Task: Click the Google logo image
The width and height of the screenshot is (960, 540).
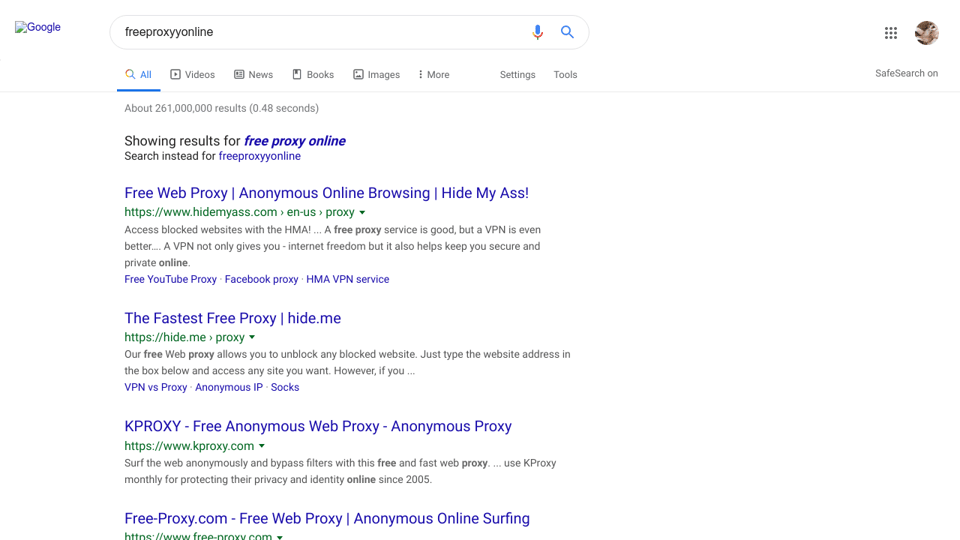Action: tap(38, 28)
